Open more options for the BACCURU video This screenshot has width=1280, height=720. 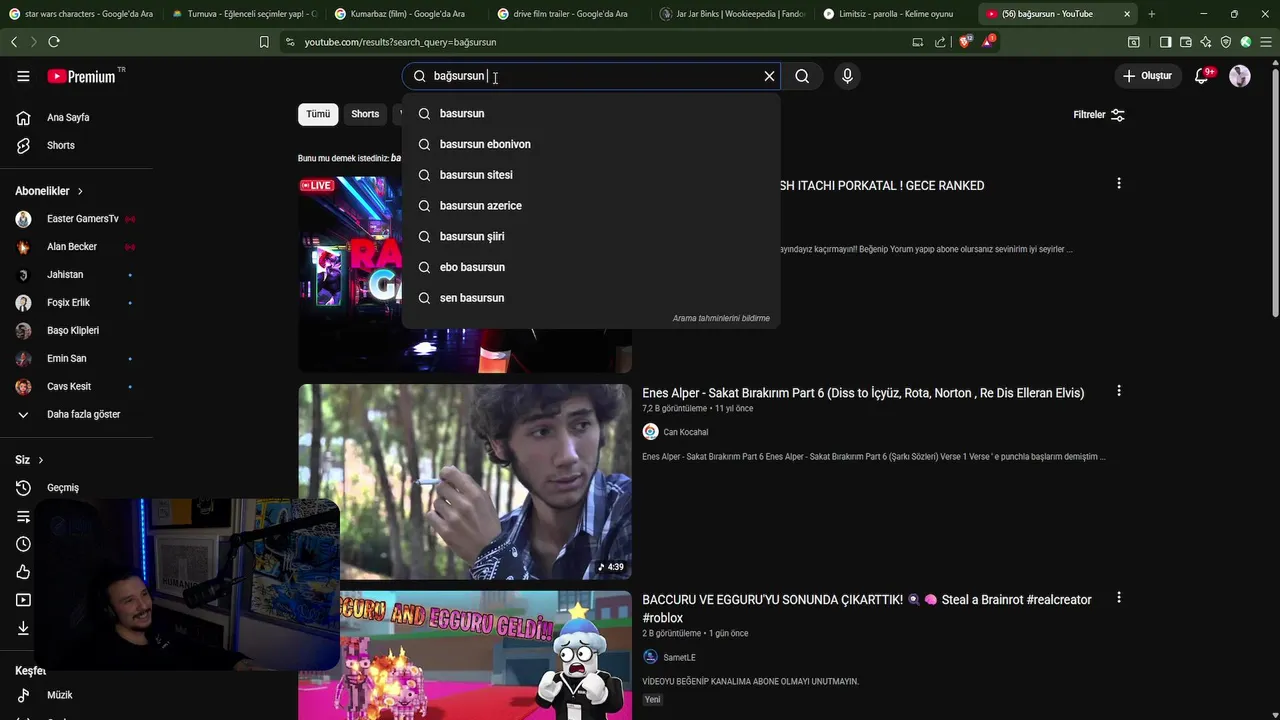(1118, 598)
